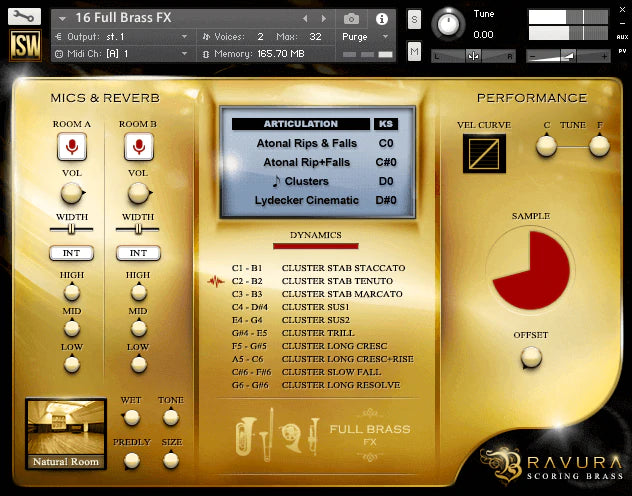Click the reverb PREDLY knob
This screenshot has width=632, height=496.
coord(132,461)
